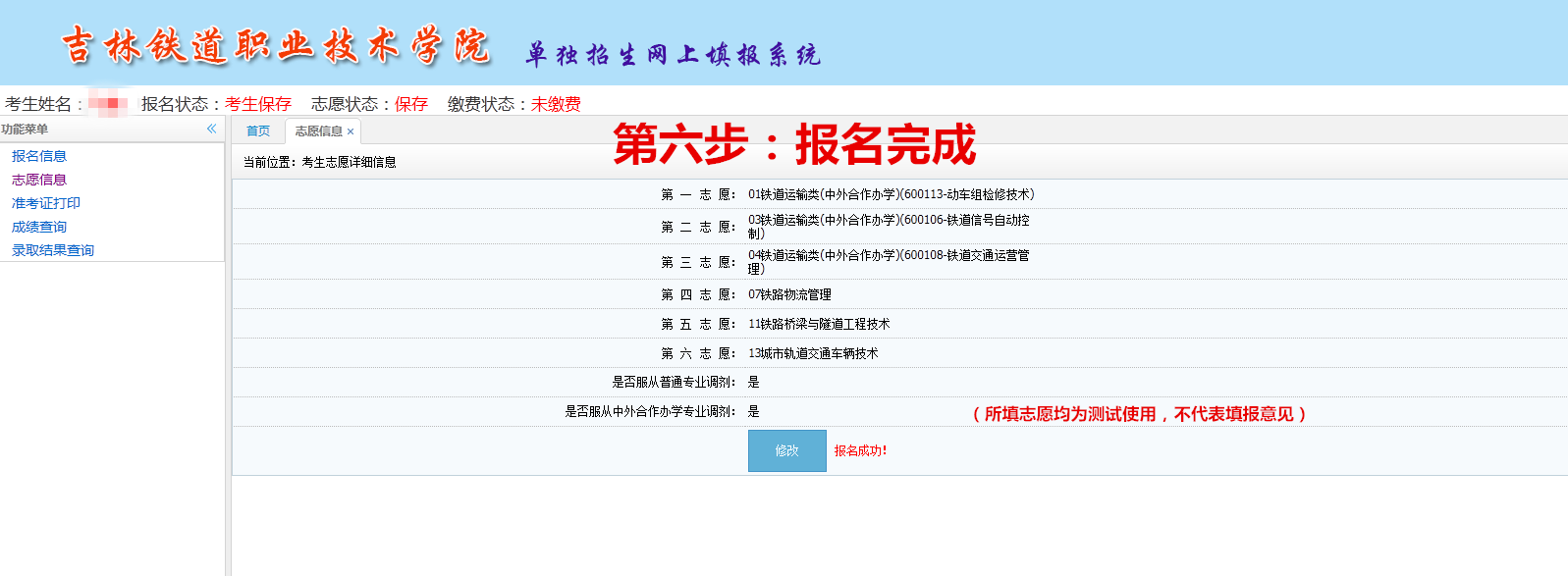Click the 考生保存 registration status text
Viewport: 1568px width, 576px height.
258,104
